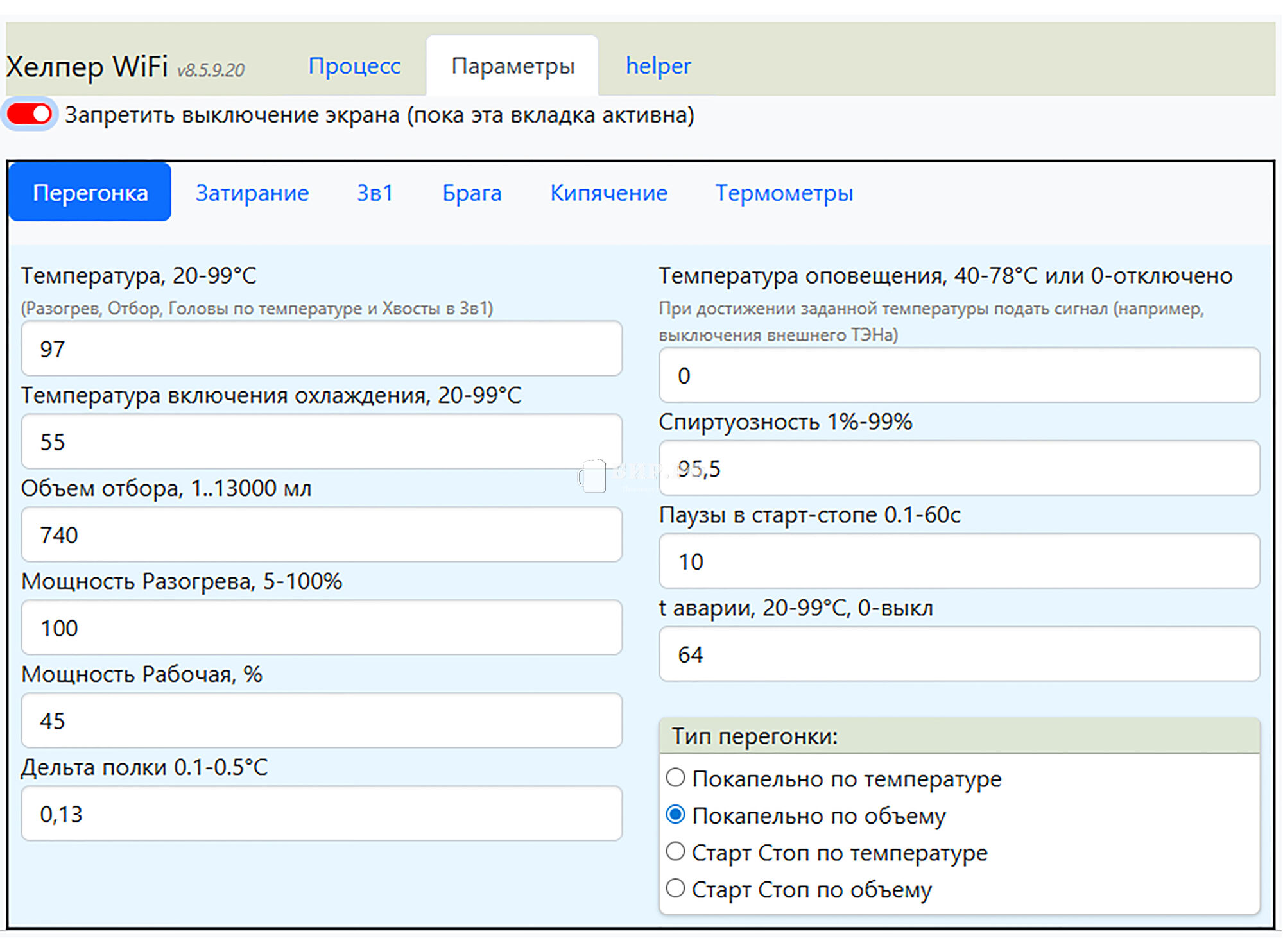Focus the Объем отбора field with 740
The height and width of the screenshot is (952, 1283).
321,535
